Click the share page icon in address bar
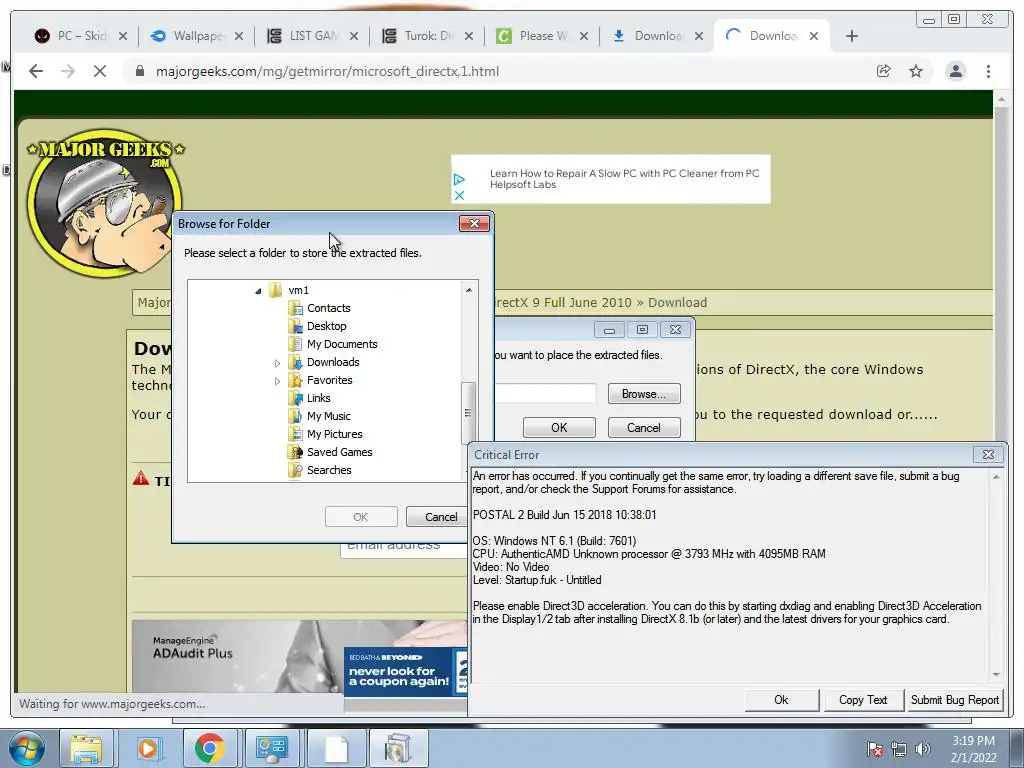 (x=883, y=71)
